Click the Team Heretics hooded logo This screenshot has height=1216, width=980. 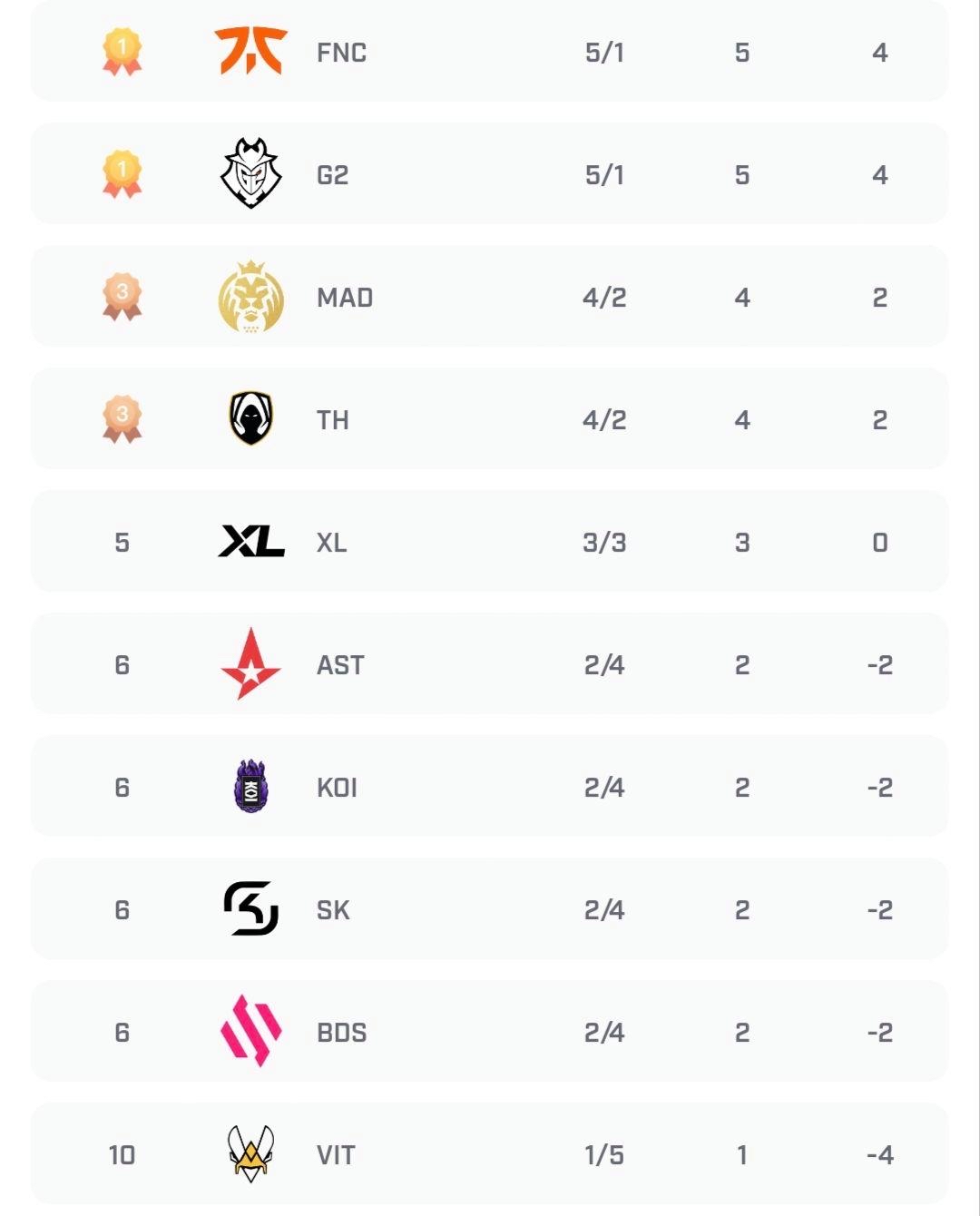click(x=250, y=418)
